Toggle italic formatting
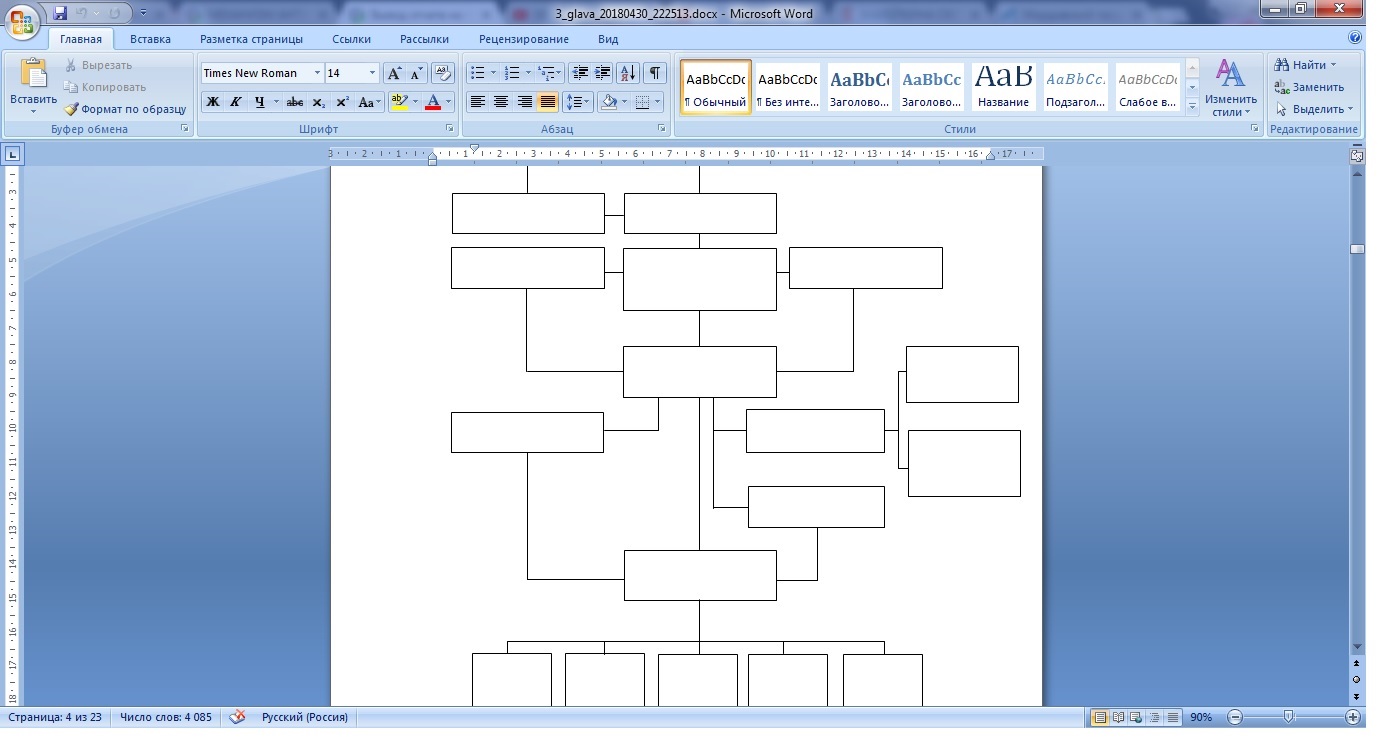The width and height of the screenshot is (1384, 752). pos(236,102)
